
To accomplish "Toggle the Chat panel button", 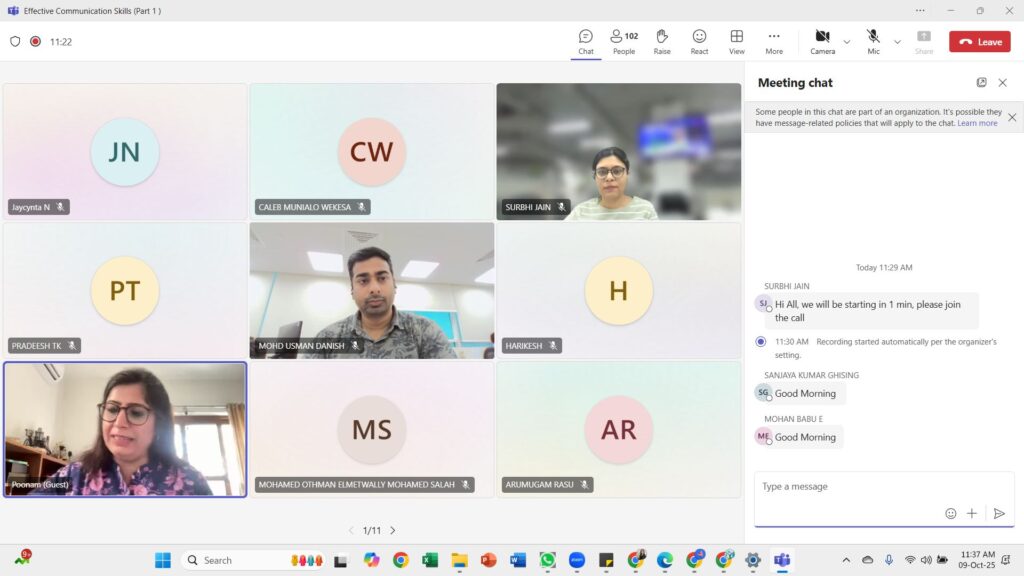I will pos(586,41).
